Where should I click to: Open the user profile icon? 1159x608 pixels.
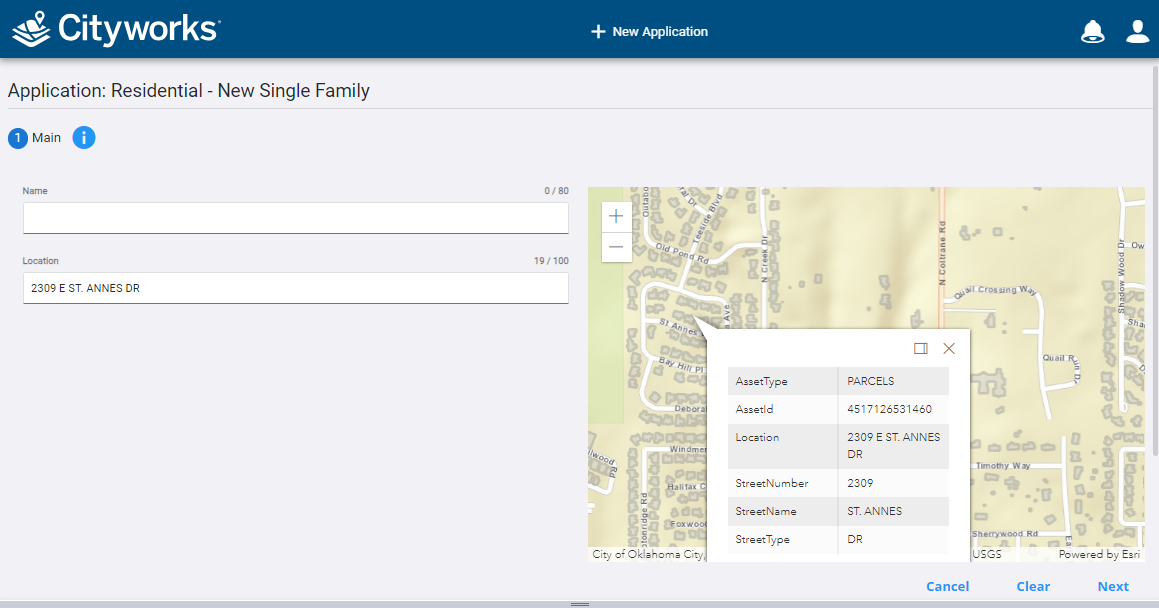pos(1137,31)
